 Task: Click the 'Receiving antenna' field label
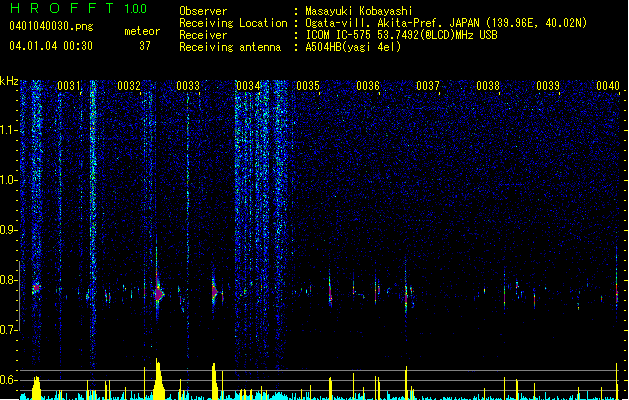pyautogui.click(x=230, y=47)
